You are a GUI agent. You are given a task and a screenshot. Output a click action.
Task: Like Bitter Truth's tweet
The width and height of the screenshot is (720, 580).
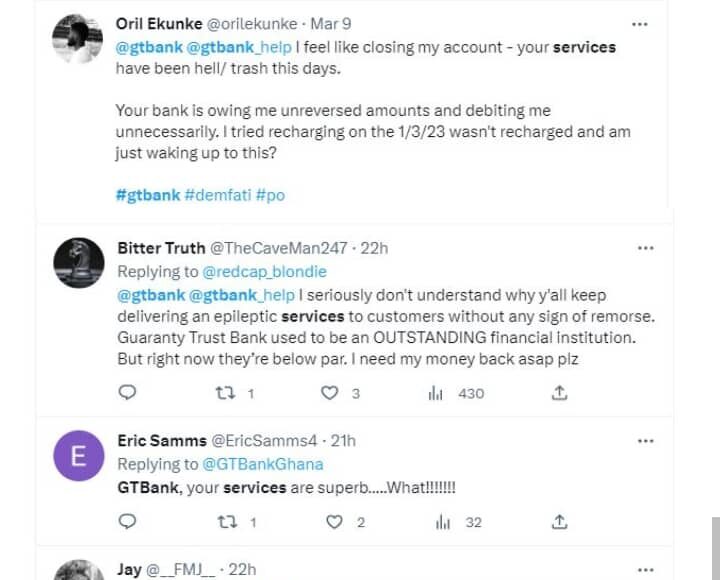330,394
